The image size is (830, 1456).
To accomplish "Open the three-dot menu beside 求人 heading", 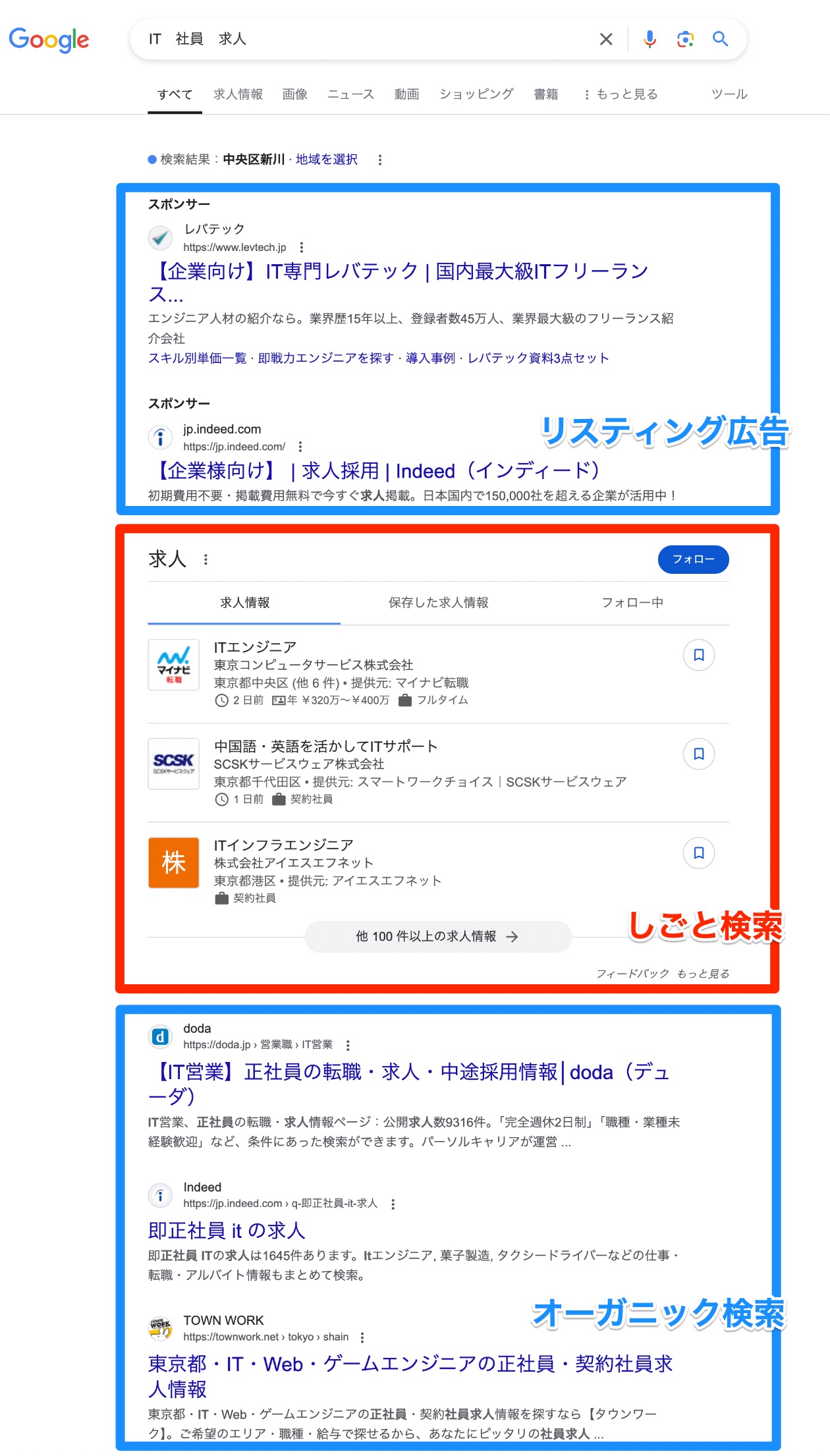I will click(206, 559).
